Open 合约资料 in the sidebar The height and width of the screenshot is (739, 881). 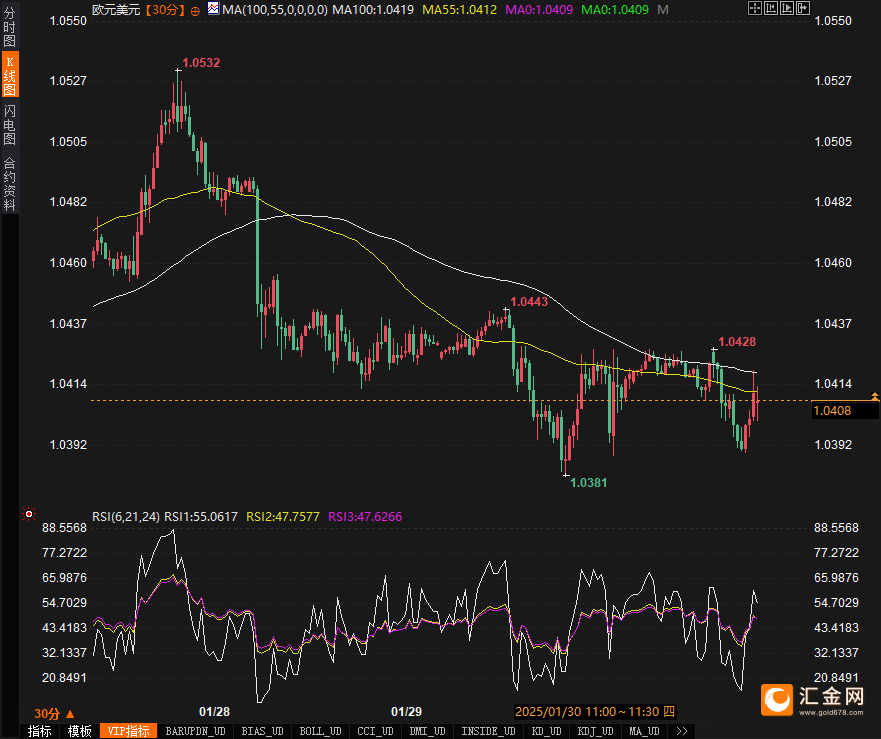pos(10,183)
